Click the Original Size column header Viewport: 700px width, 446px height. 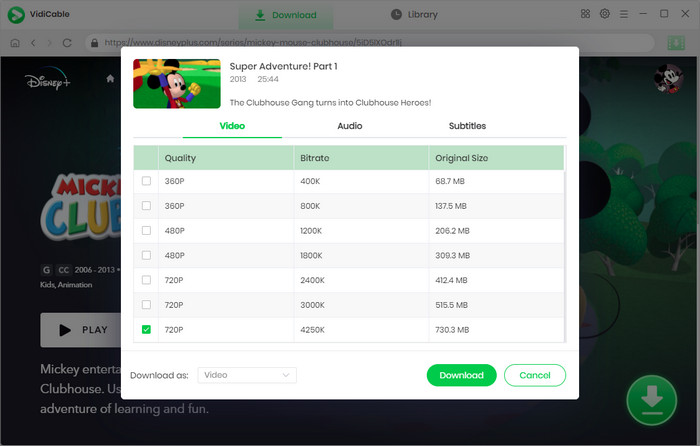click(x=496, y=158)
